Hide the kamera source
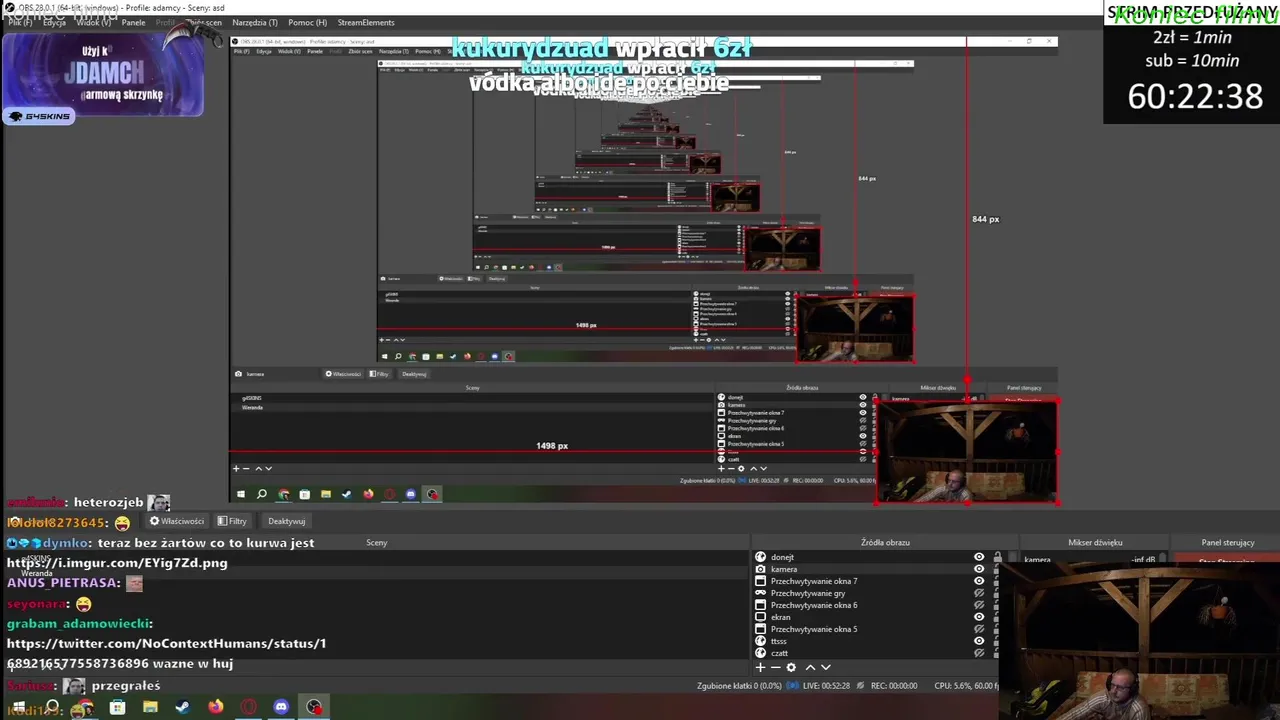The height and width of the screenshot is (720, 1280). point(979,569)
